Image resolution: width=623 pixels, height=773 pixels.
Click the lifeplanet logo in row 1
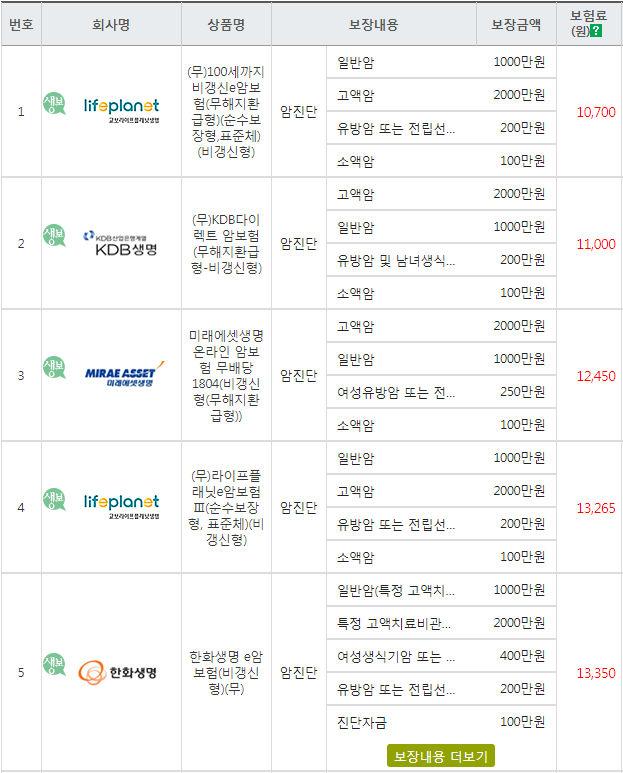[121, 110]
